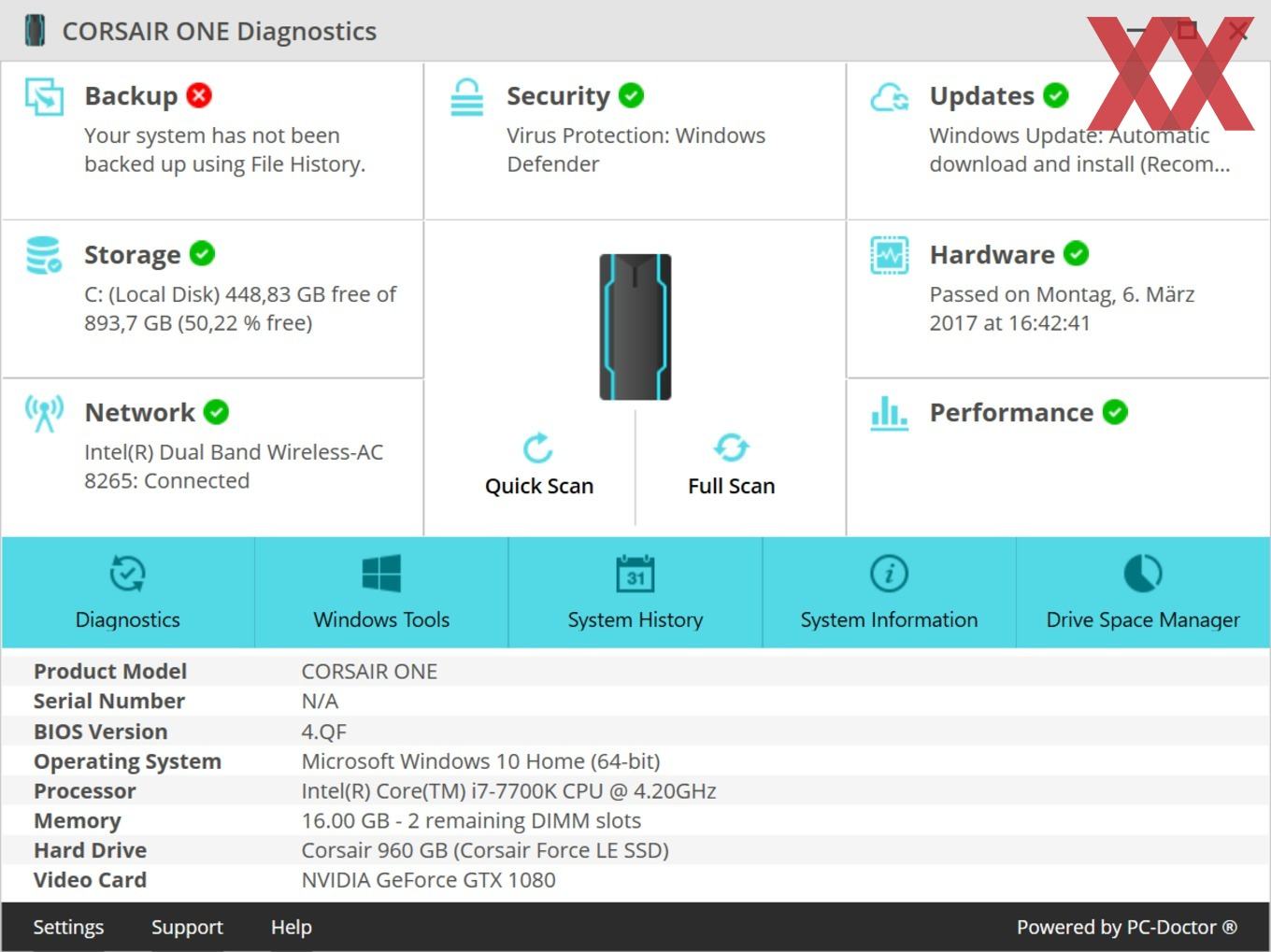
Task: Start a Full Scan via its label
Action: point(732,486)
